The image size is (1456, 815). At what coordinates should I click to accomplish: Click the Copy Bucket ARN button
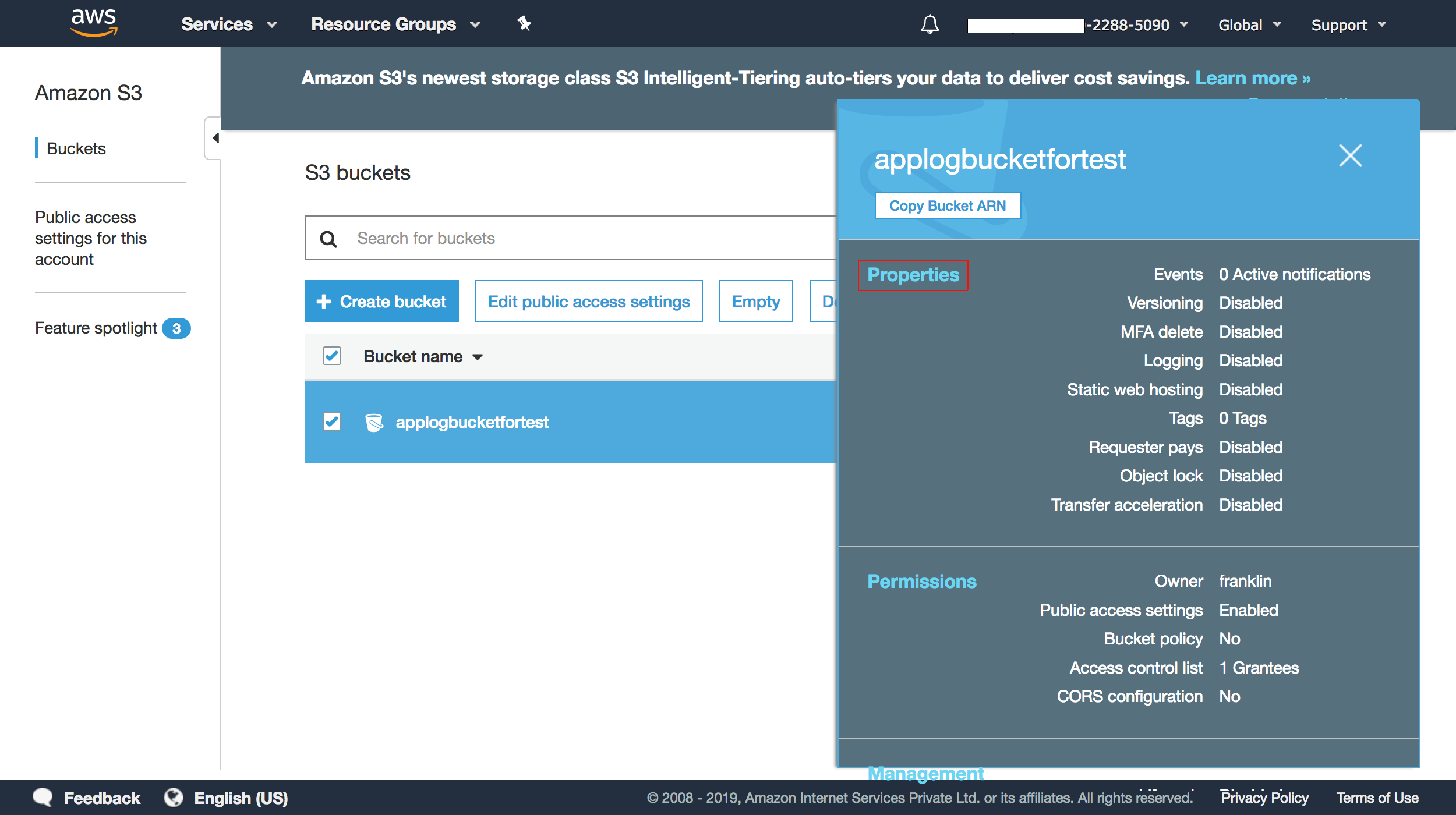pos(947,205)
